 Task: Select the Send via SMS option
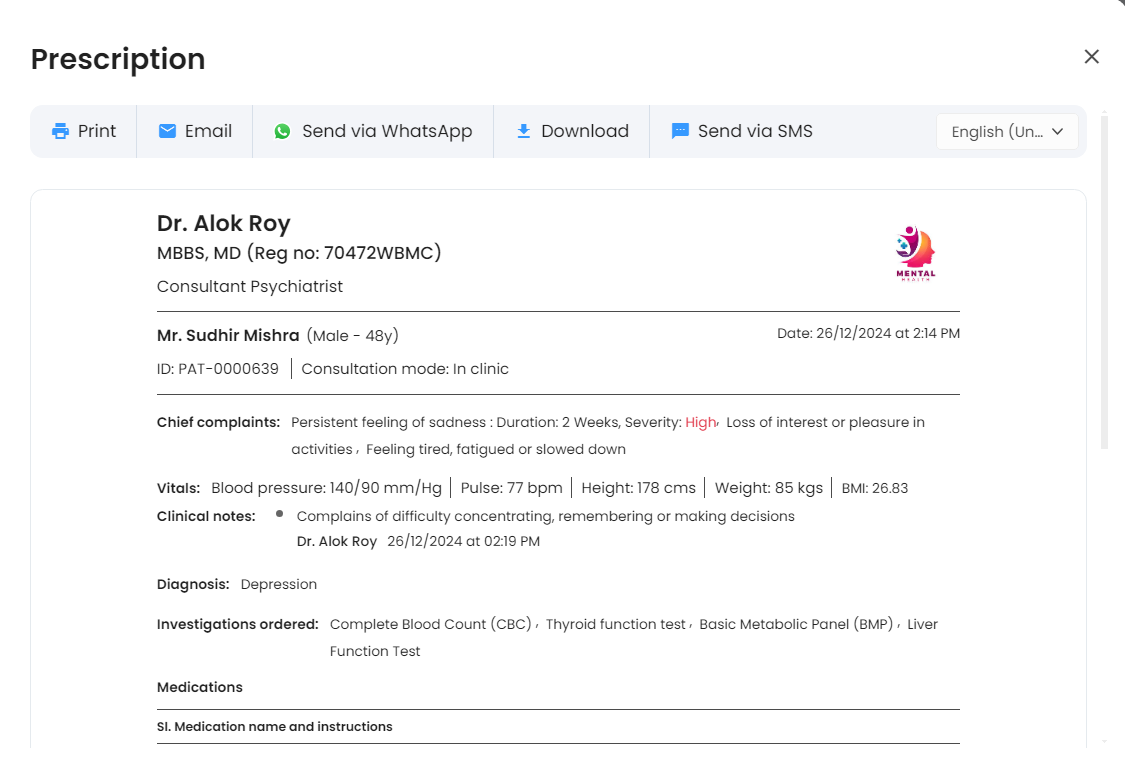point(755,131)
